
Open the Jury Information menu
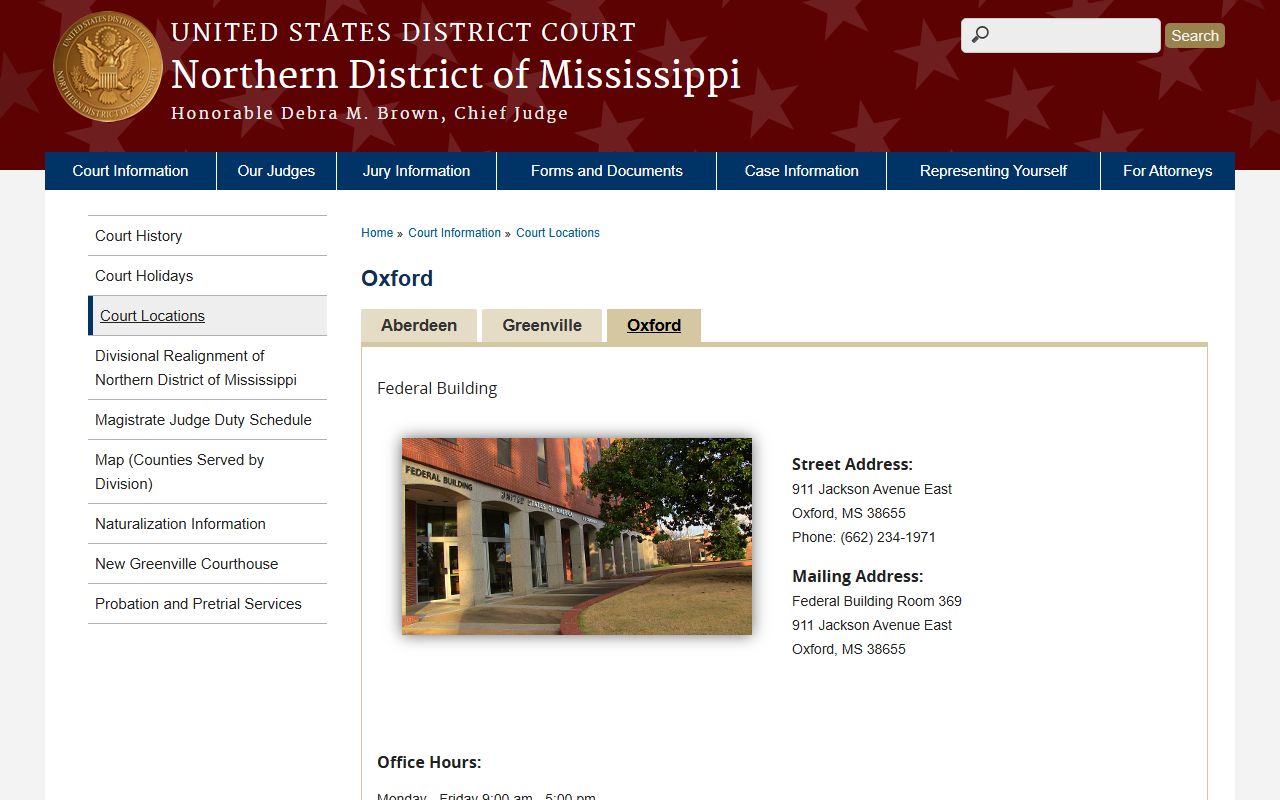tap(416, 171)
